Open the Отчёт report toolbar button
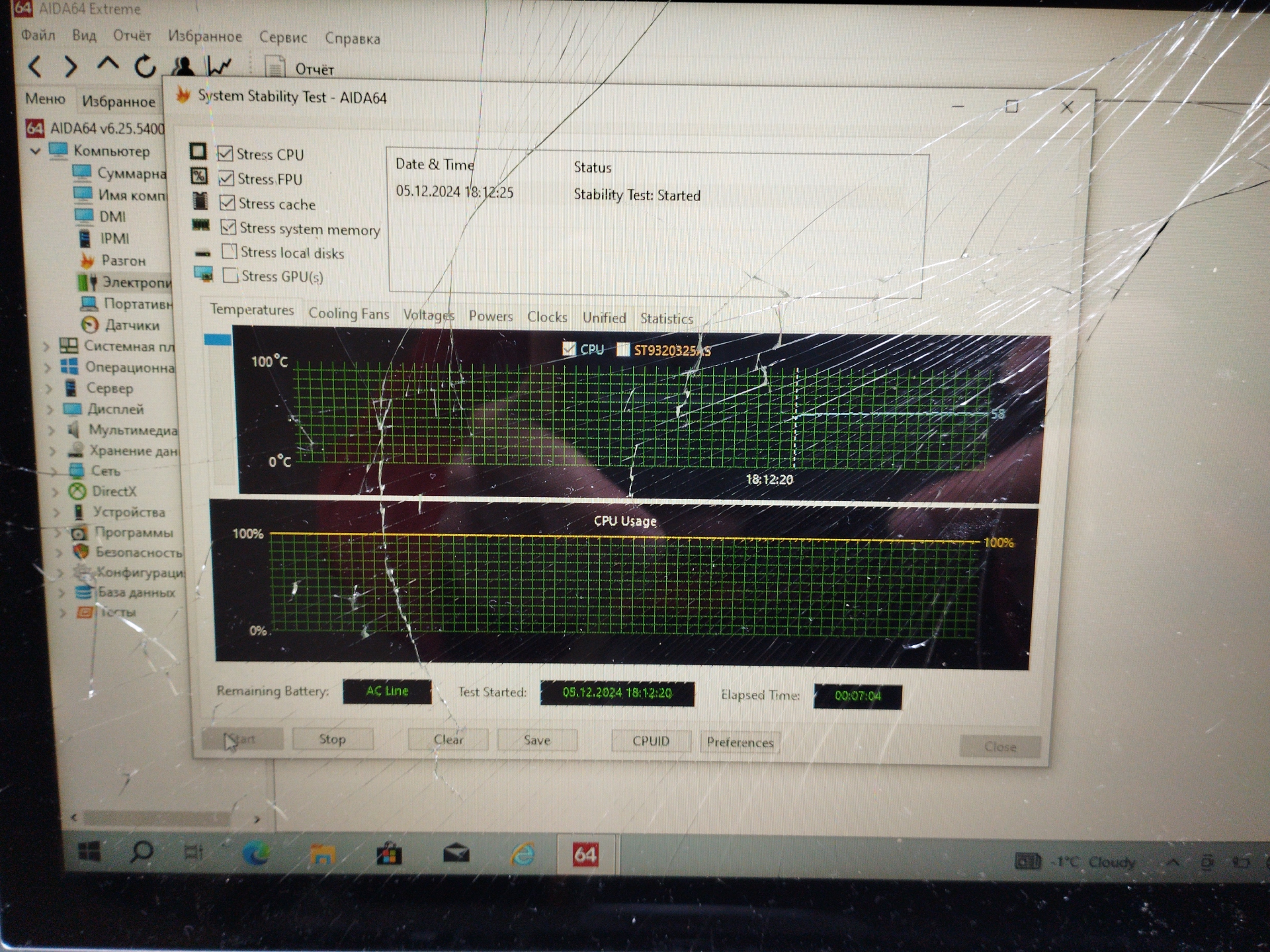Viewport: 1270px width, 952px height. [x=300, y=68]
